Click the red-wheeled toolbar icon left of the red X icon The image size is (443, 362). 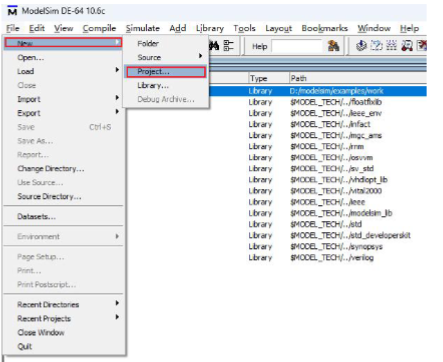click(407, 46)
